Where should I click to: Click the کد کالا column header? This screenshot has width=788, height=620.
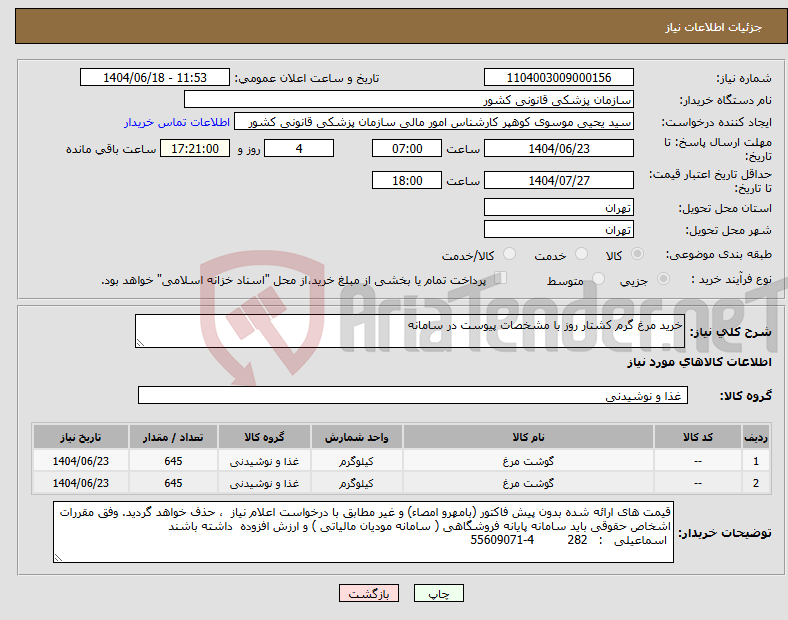[698, 437]
